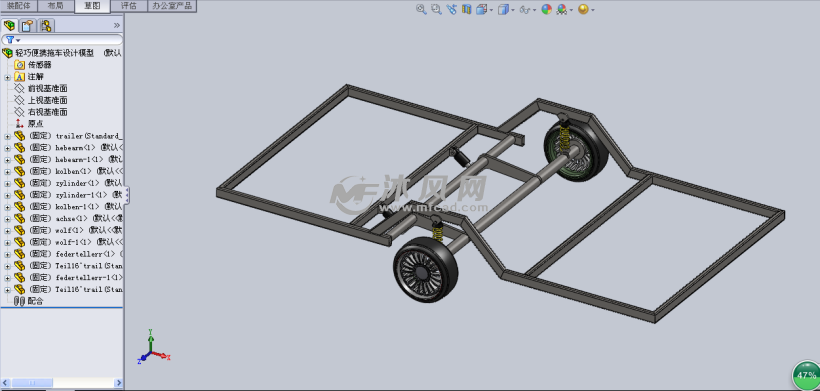
Task: Expand the zylinder-1<1> component node
Action: [x=7, y=195]
